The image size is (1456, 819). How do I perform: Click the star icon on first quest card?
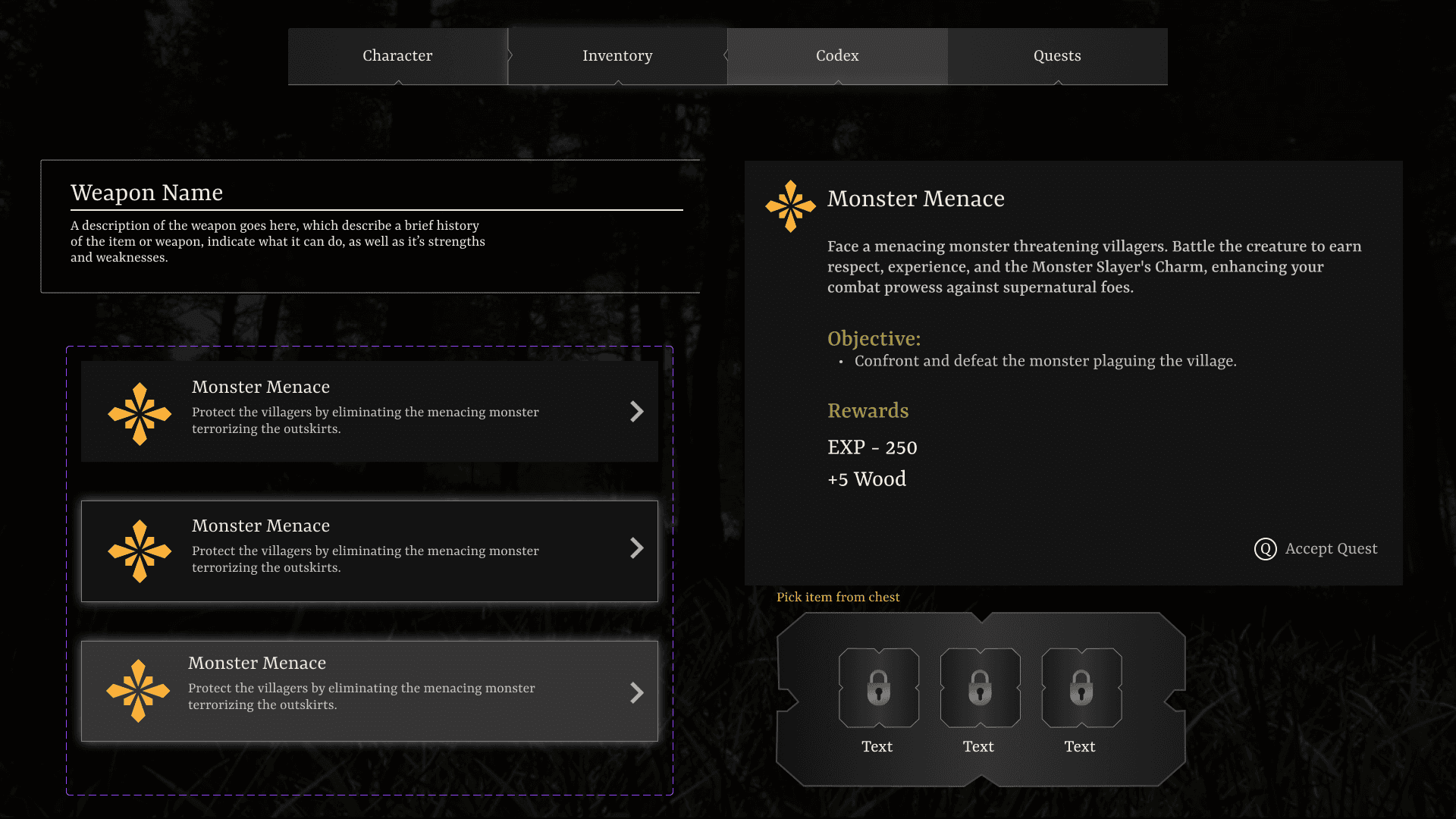click(140, 413)
